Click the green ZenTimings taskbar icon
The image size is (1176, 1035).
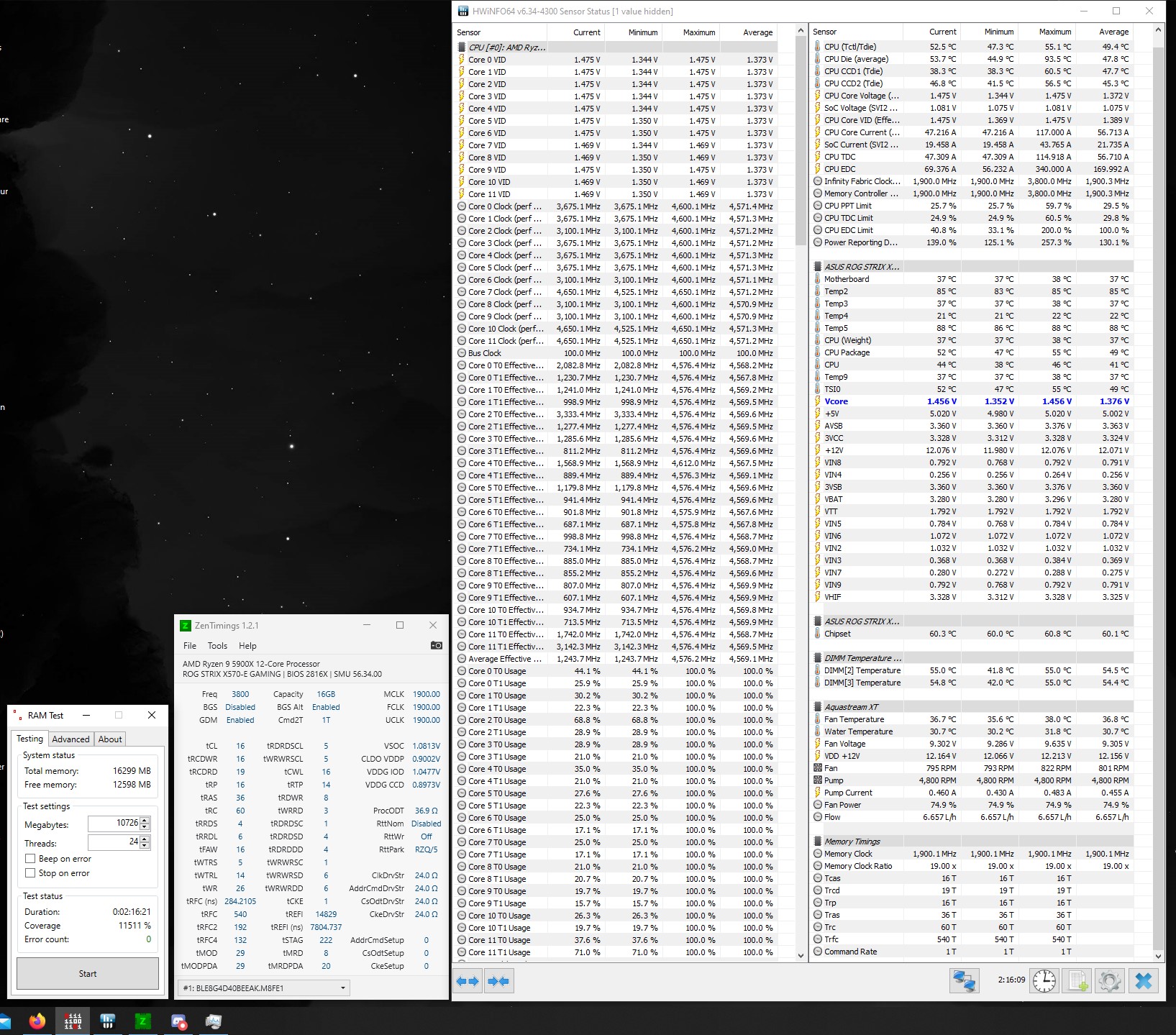click(x=143, y=1021)
